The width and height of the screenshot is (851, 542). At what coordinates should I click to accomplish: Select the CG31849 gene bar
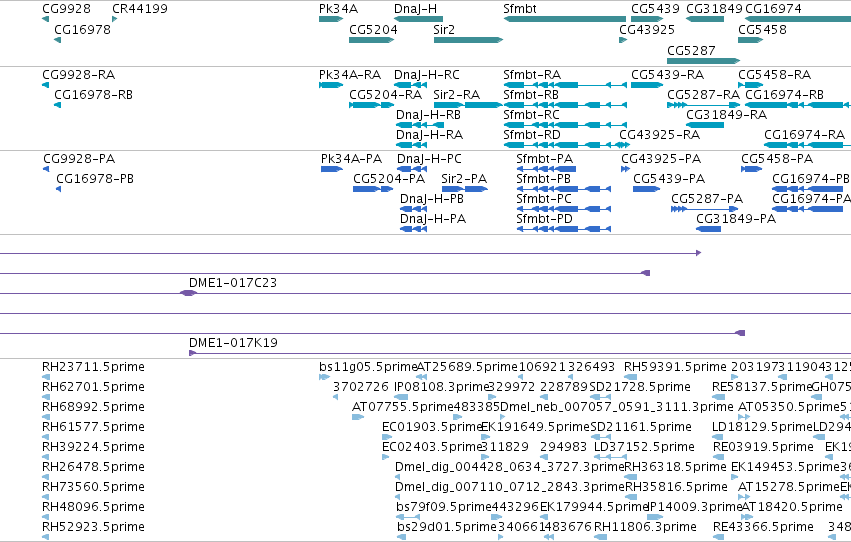pyautogui.click(x=705, y=19)
